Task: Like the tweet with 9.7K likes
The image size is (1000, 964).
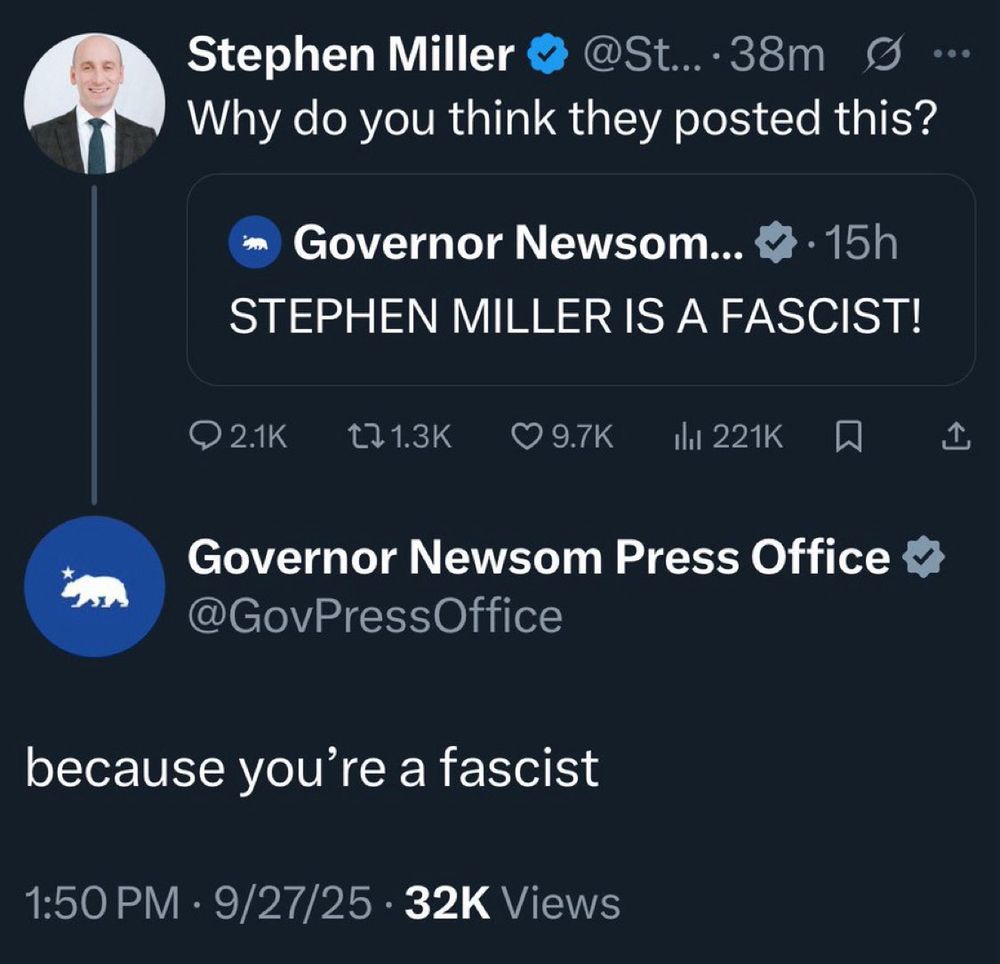Action: 525,437
